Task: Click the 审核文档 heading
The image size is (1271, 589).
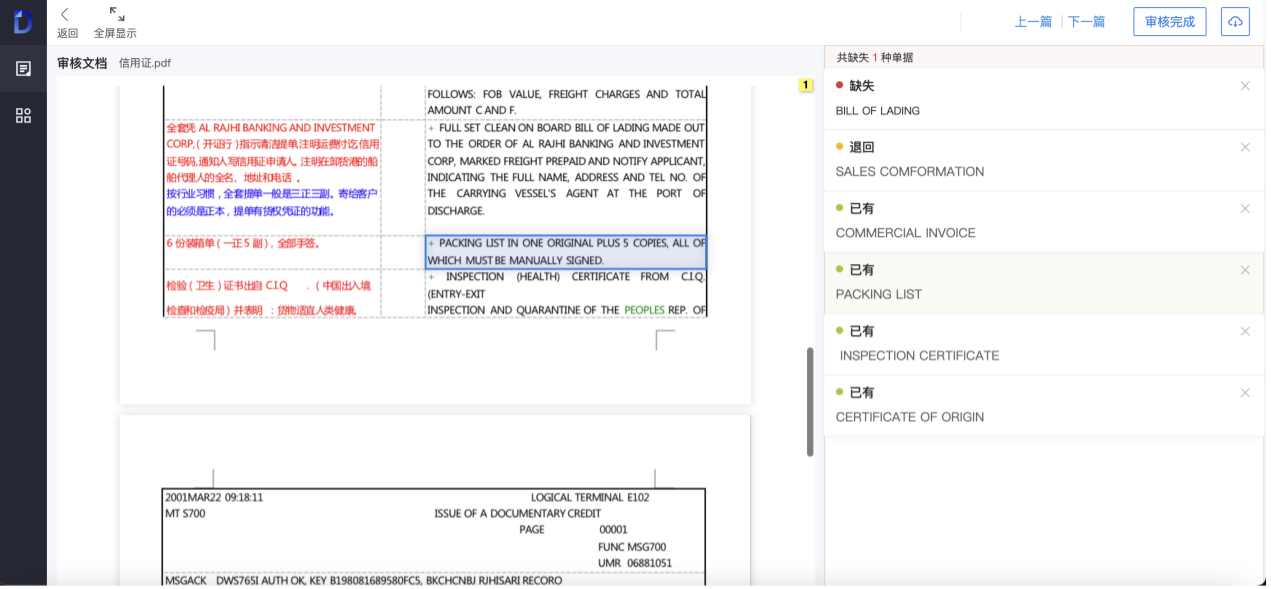Action: 82,62
